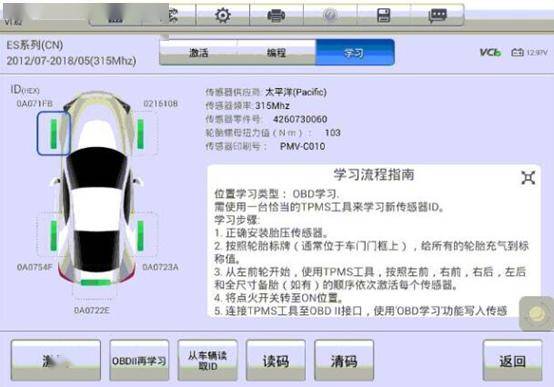The width and height of the screenshot is (554, 387).
Task: Click supplier text 太平洋(Pacific)
Action: click(x=296, y=92)
